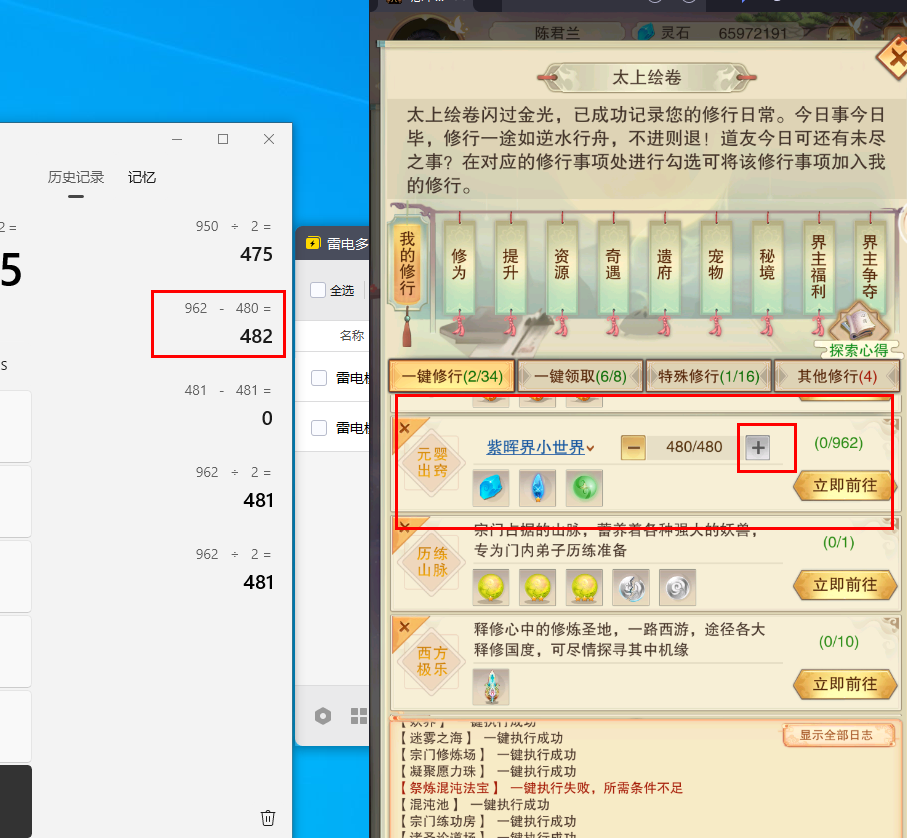Select the 962 - 480 = 482 history entry
907x838 pixels.
[227, 323]
